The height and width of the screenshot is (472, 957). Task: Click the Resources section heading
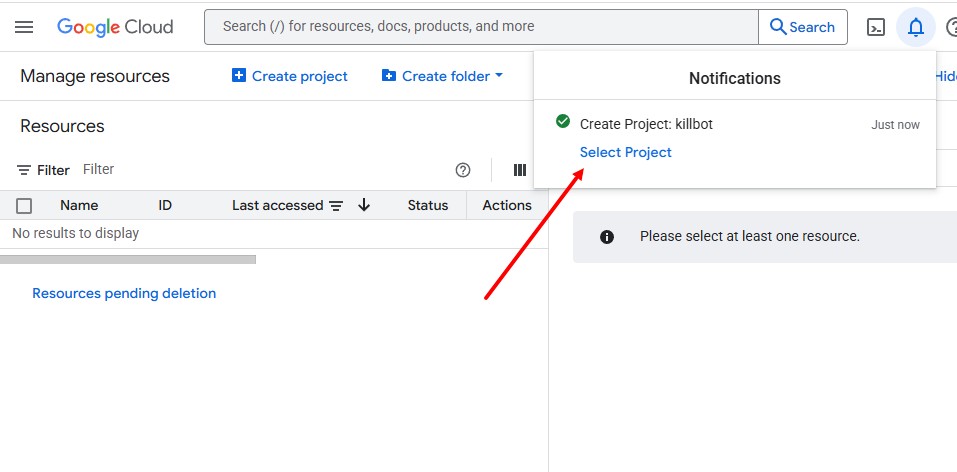tap(62, 126)
